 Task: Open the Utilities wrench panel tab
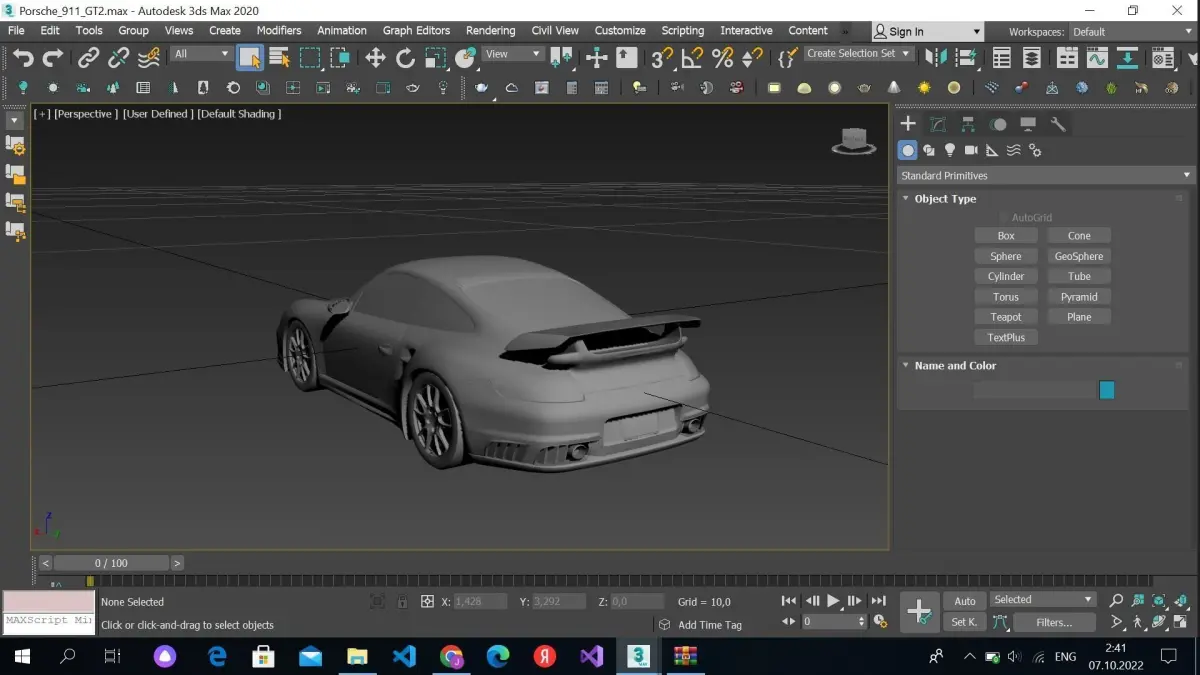tap(1058, 124)
